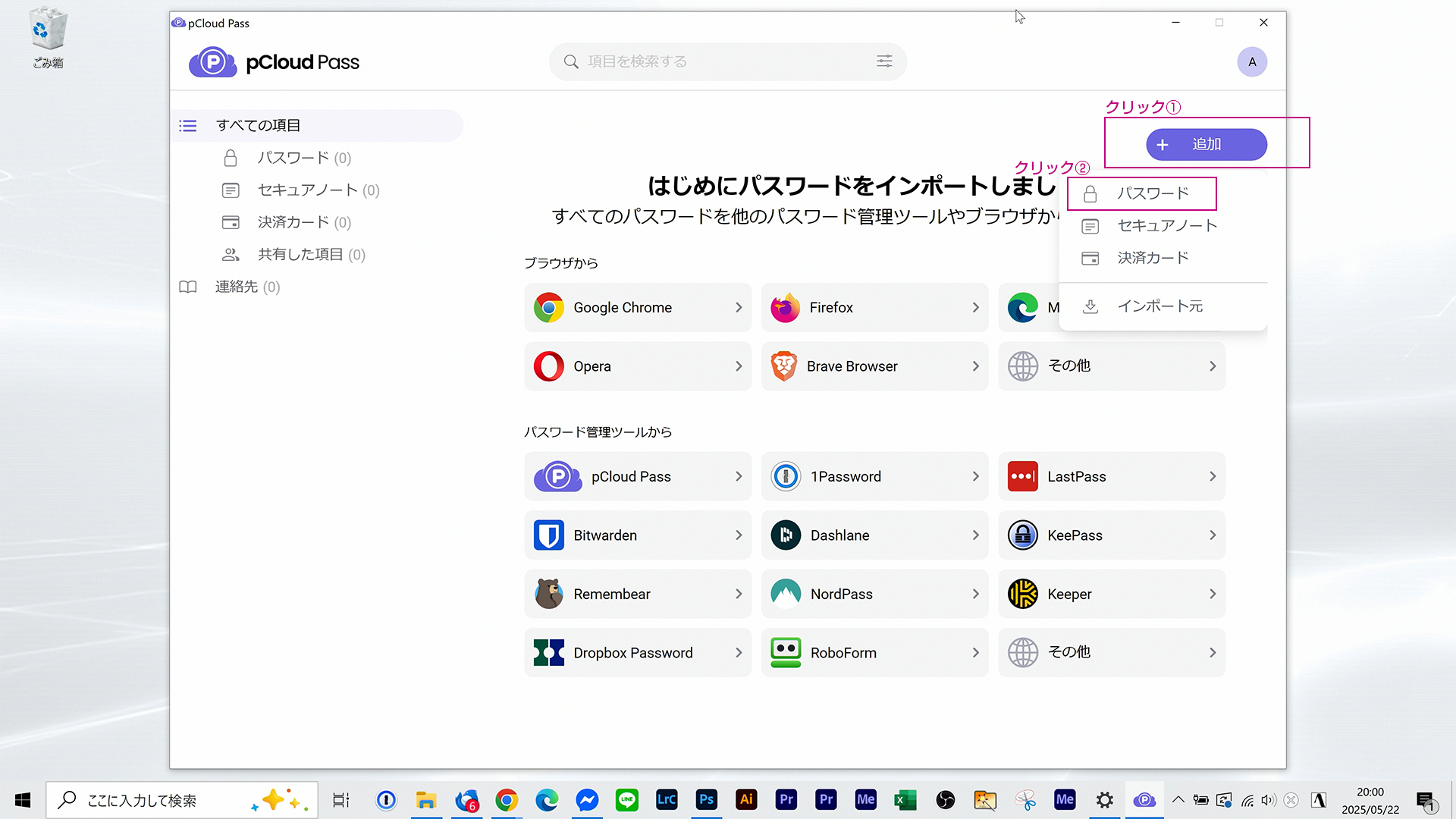Viewport: 1456px width, 819px height.
Task: Click the Firefox browser icon
Action: click(x=785, y=307)
